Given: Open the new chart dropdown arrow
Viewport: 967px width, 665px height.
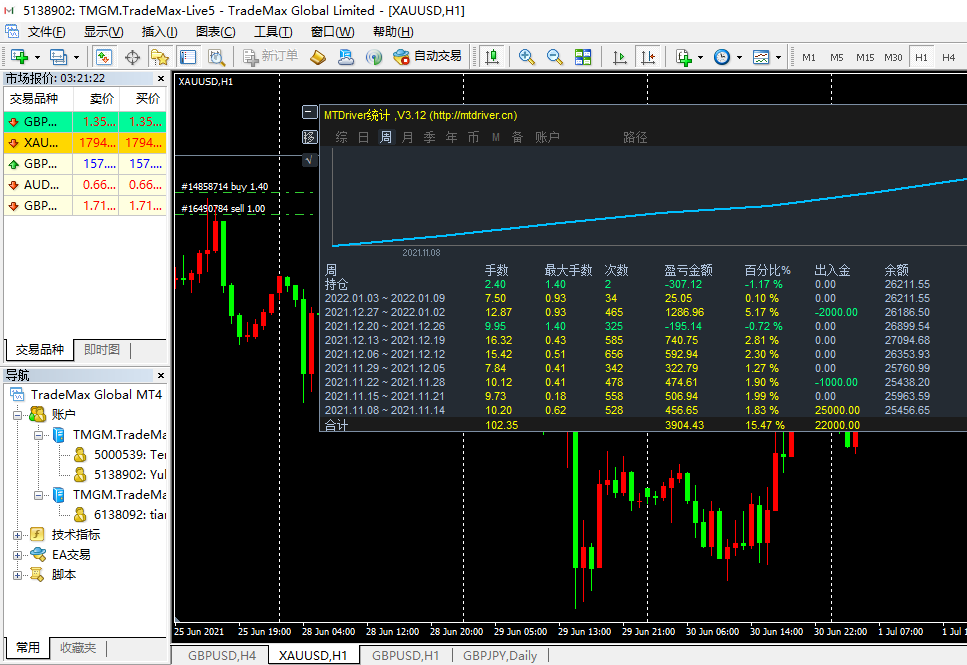Looking at the screenshot, I should (37, 57).
